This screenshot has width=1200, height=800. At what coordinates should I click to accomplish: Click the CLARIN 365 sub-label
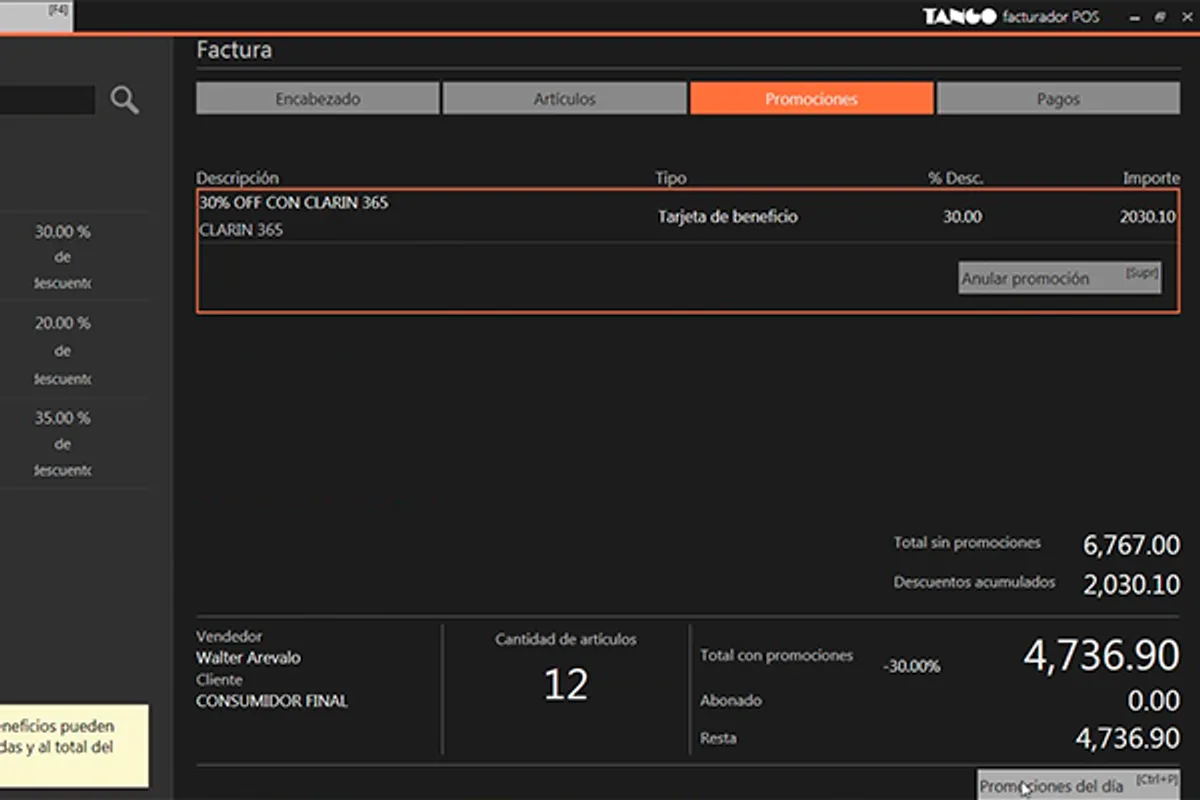[241, 230]
